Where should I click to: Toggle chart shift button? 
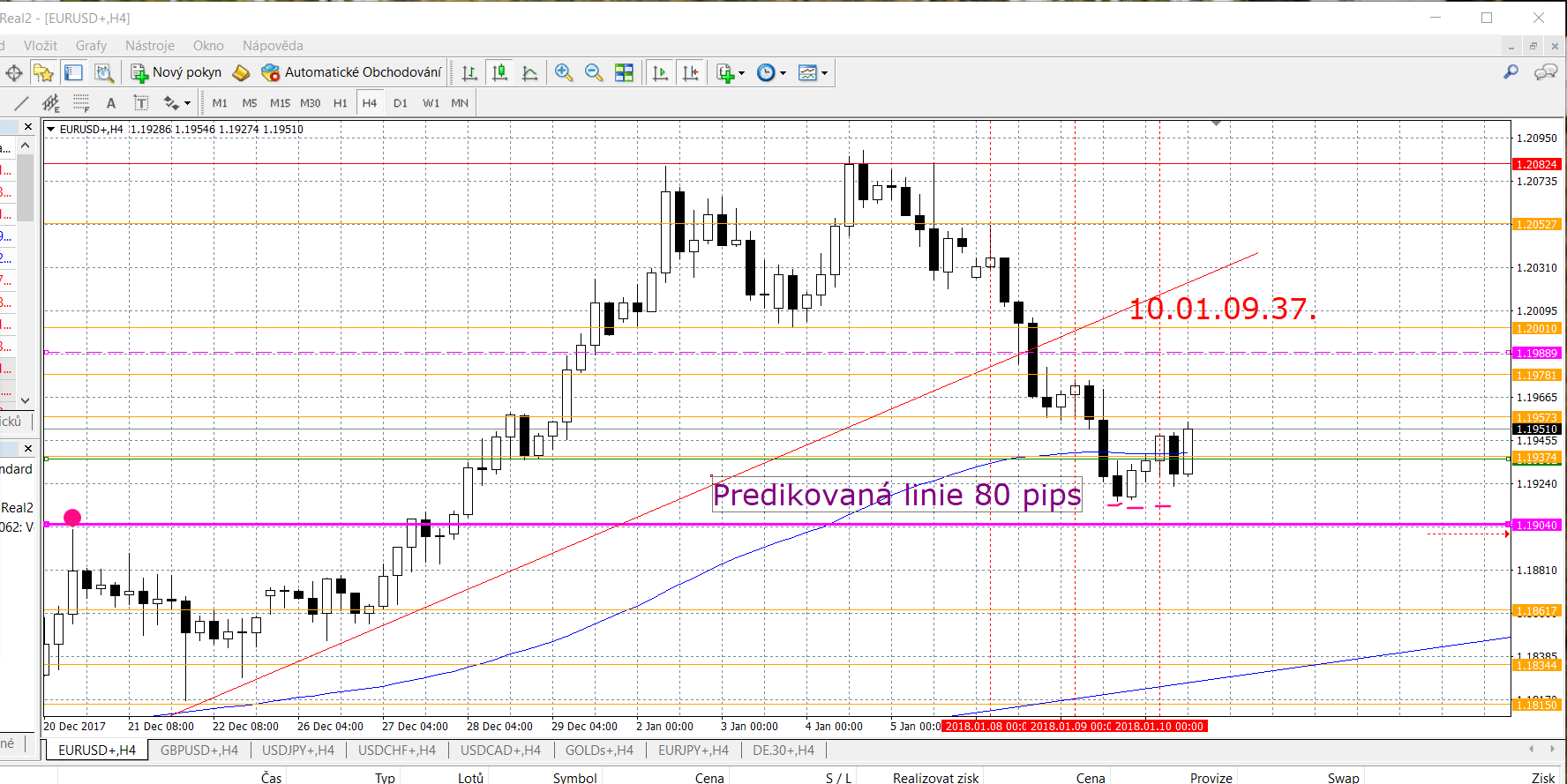(690, 73)
